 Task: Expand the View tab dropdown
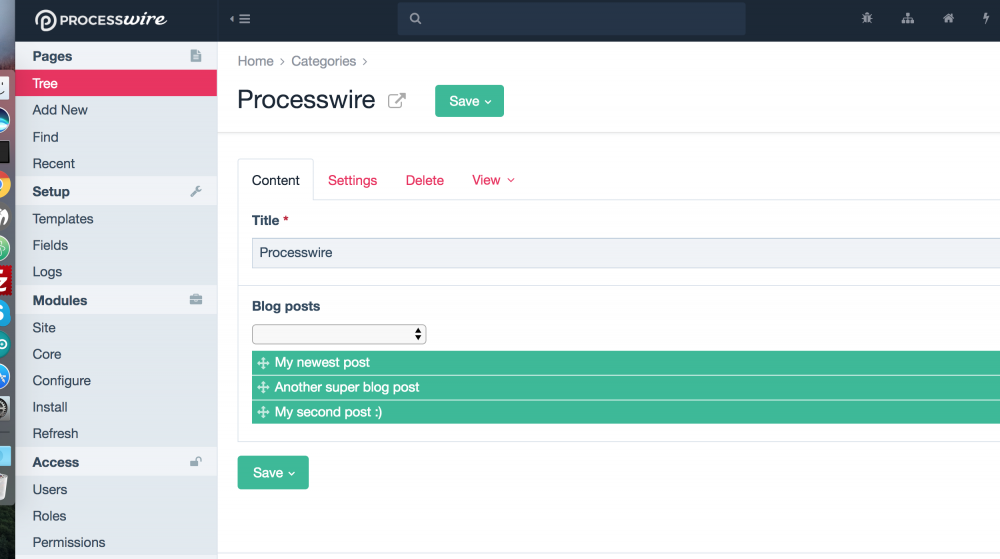click(x=493, y=180)
